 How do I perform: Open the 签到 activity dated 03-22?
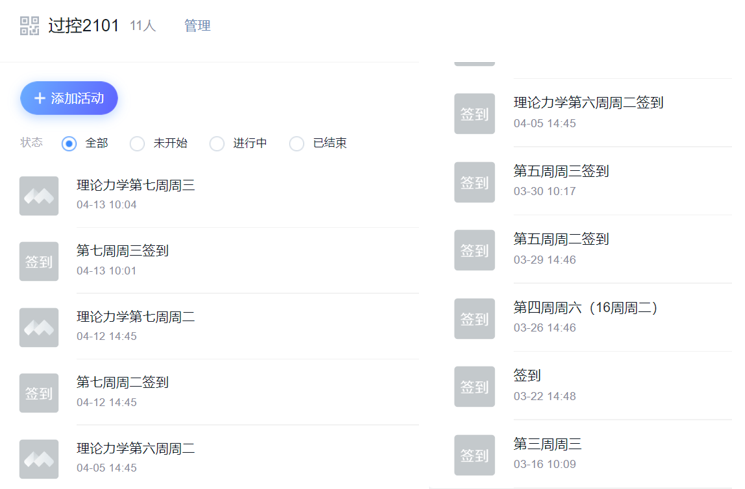click(x=527, y=375)
